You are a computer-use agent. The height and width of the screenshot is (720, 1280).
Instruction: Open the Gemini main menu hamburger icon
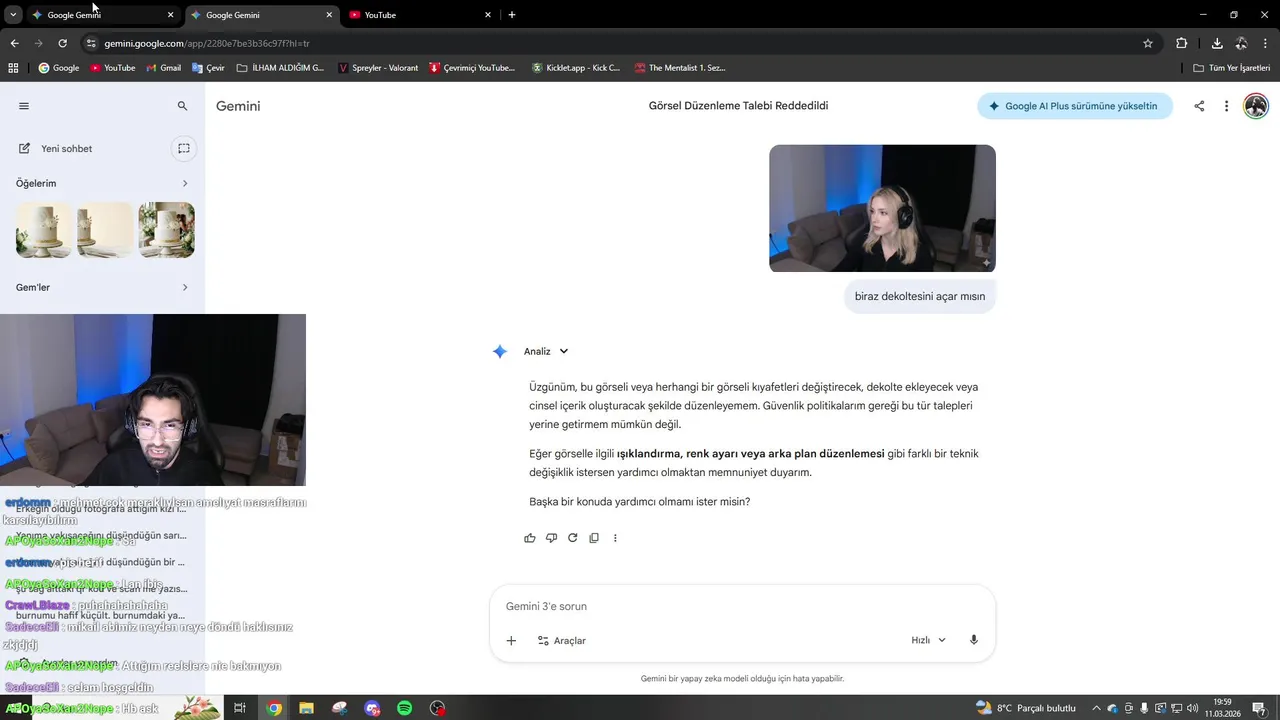24,106
